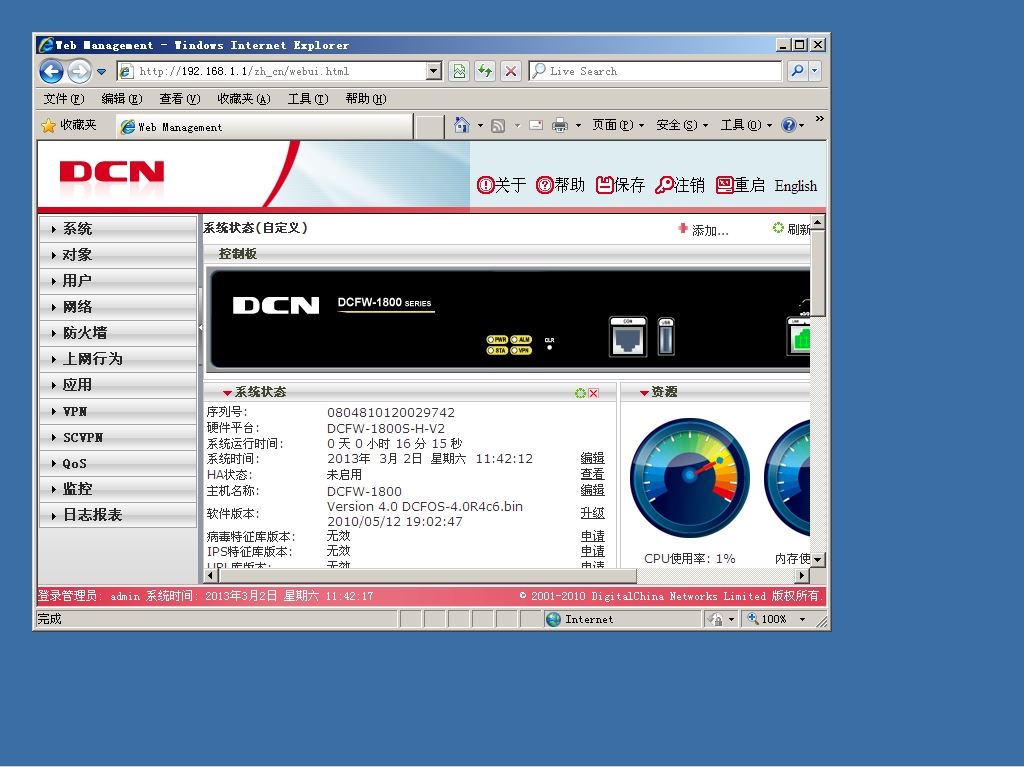This screenshot has height=768, width=1024.
Task: Expand the 防火墙 sidebar menu
Action: [x=118, y=333]
